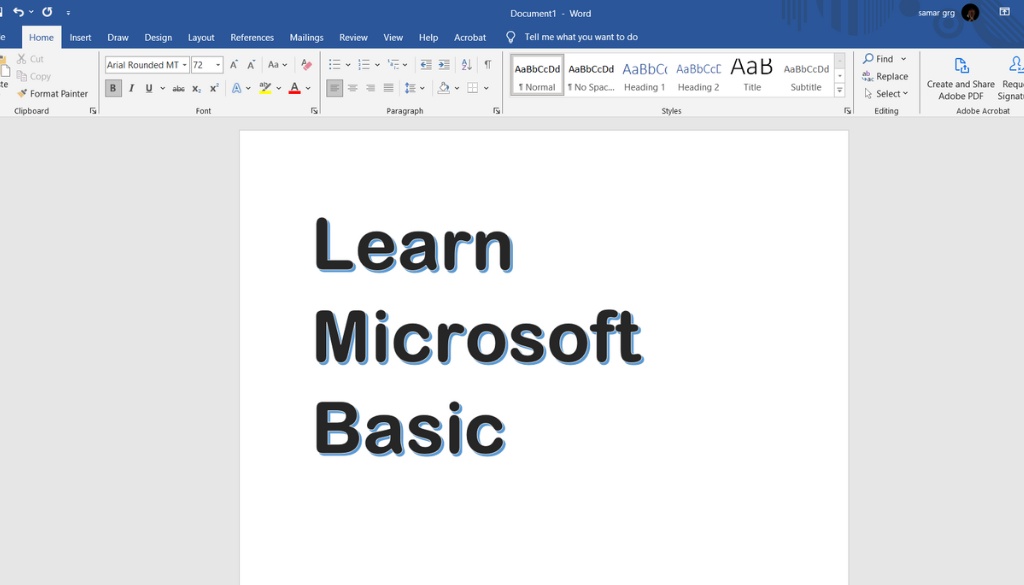Click the Increase Indent icon

tap(444, 65)
